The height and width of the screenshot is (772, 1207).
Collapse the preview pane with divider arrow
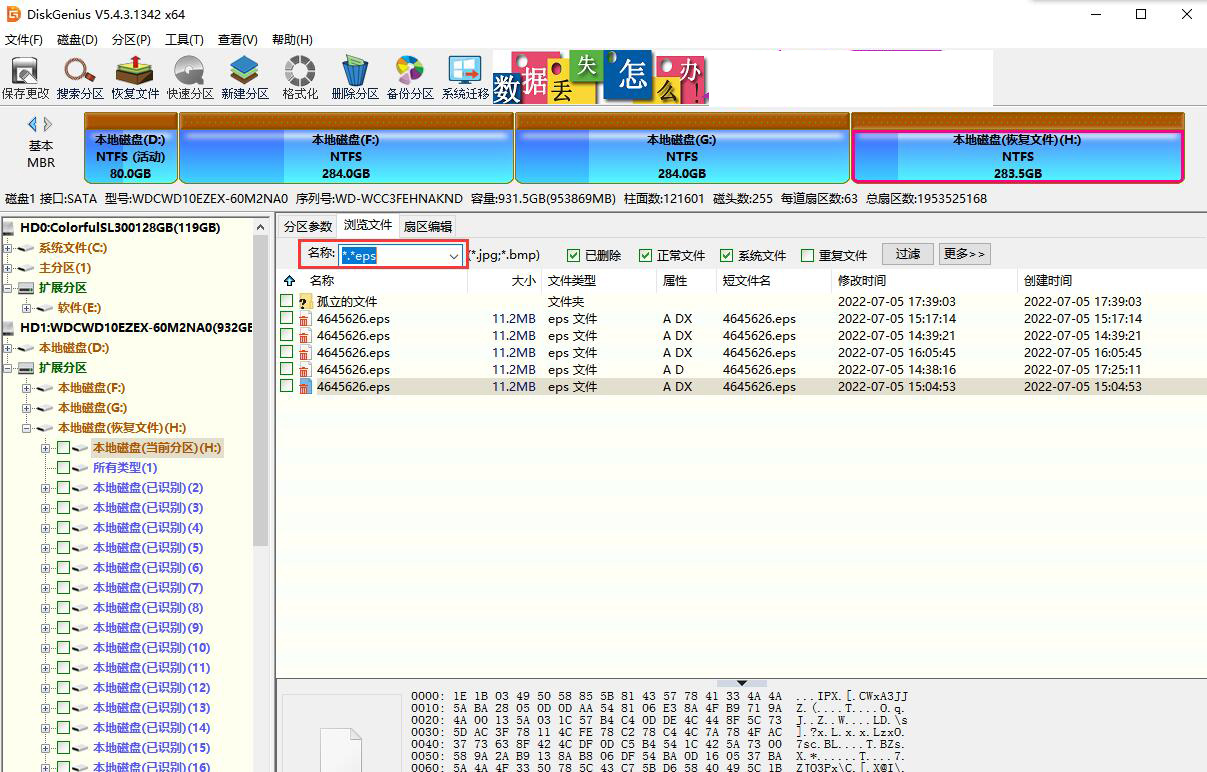(x=742, y=683)
